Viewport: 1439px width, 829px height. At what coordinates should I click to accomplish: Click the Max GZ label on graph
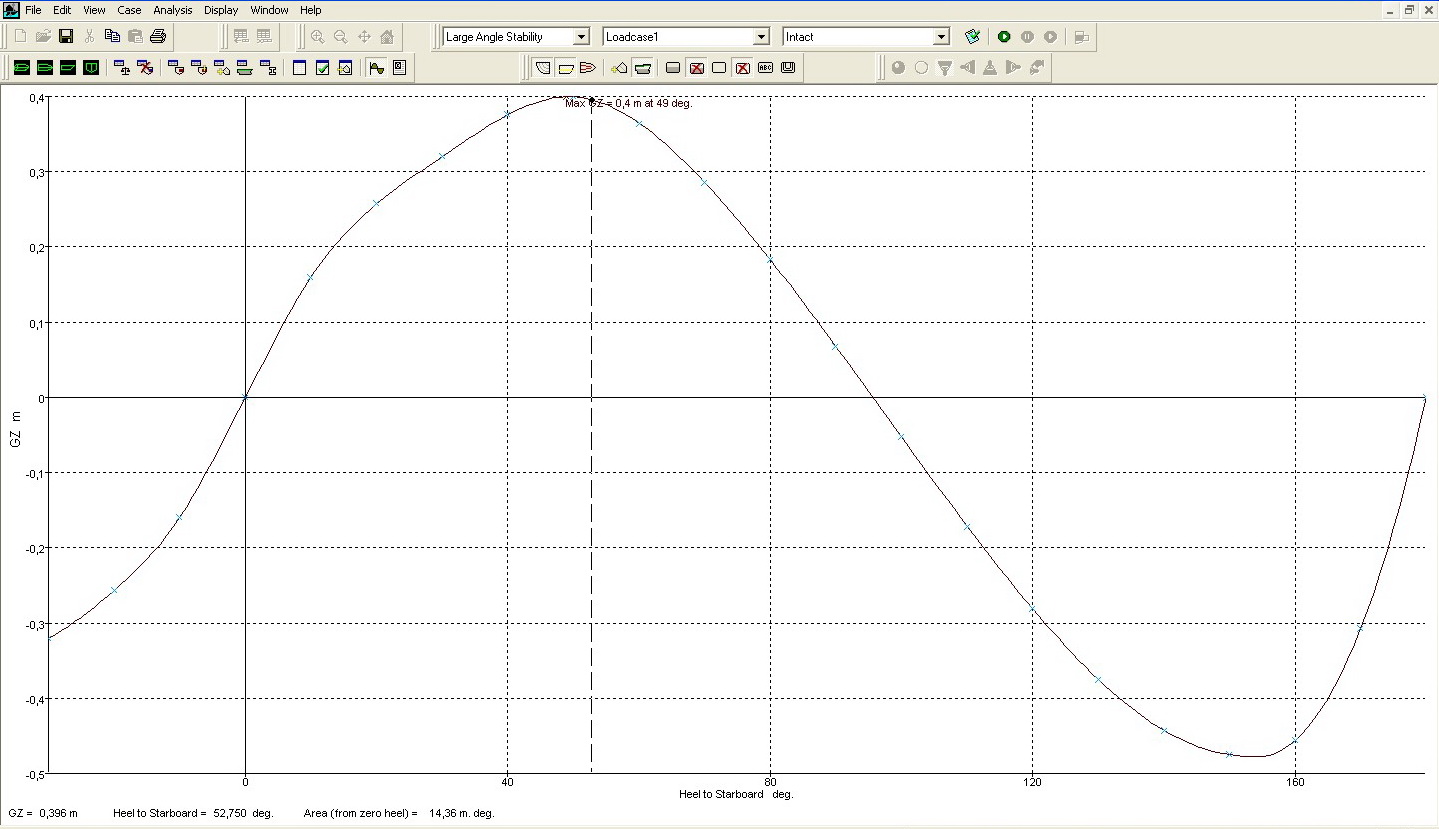click(x=628, y=103)
